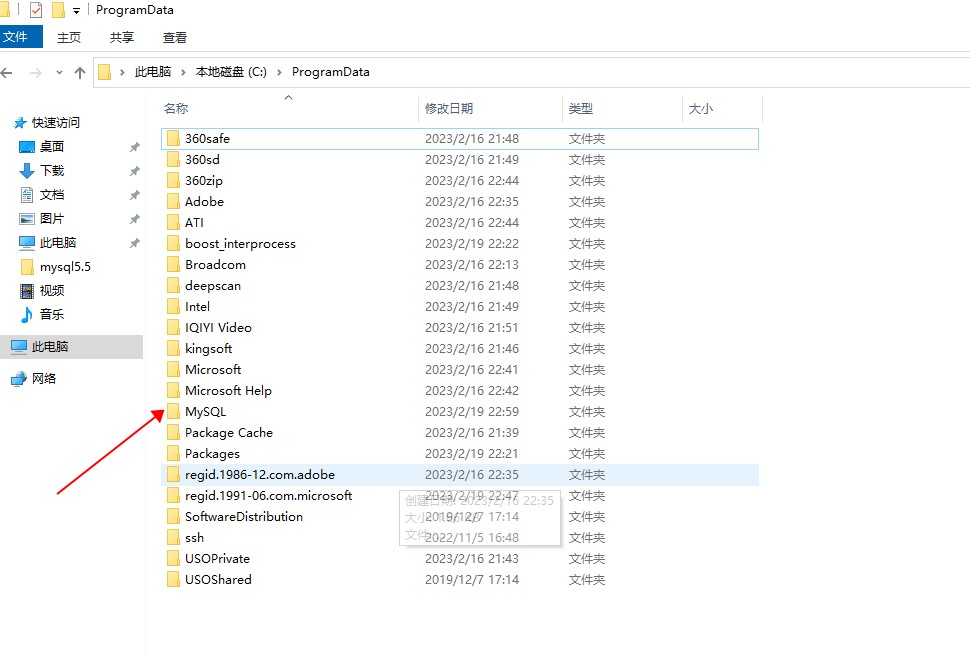This screenshot has height=656, width=970.
Task: Click the 2023/2/19 22:22 date of boost_interprocess
Action: pyautogui.click(x=472, y=244)
